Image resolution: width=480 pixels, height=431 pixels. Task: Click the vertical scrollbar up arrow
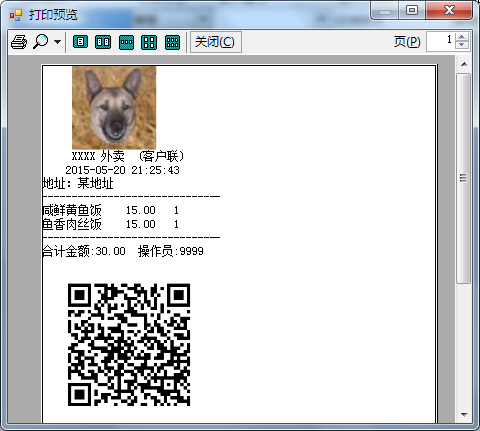pos(464,64)
